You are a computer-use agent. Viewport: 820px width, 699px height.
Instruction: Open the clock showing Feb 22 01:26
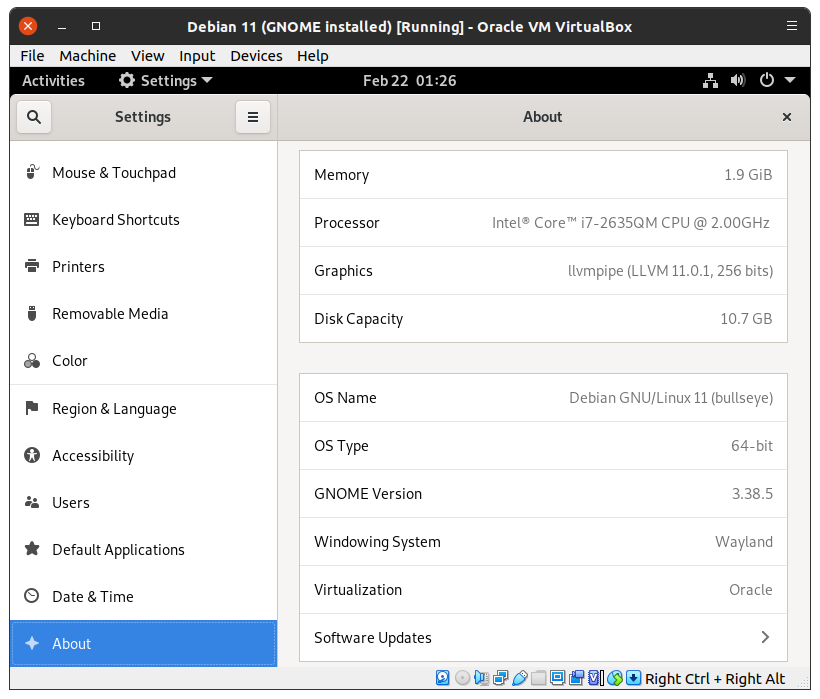409,81
